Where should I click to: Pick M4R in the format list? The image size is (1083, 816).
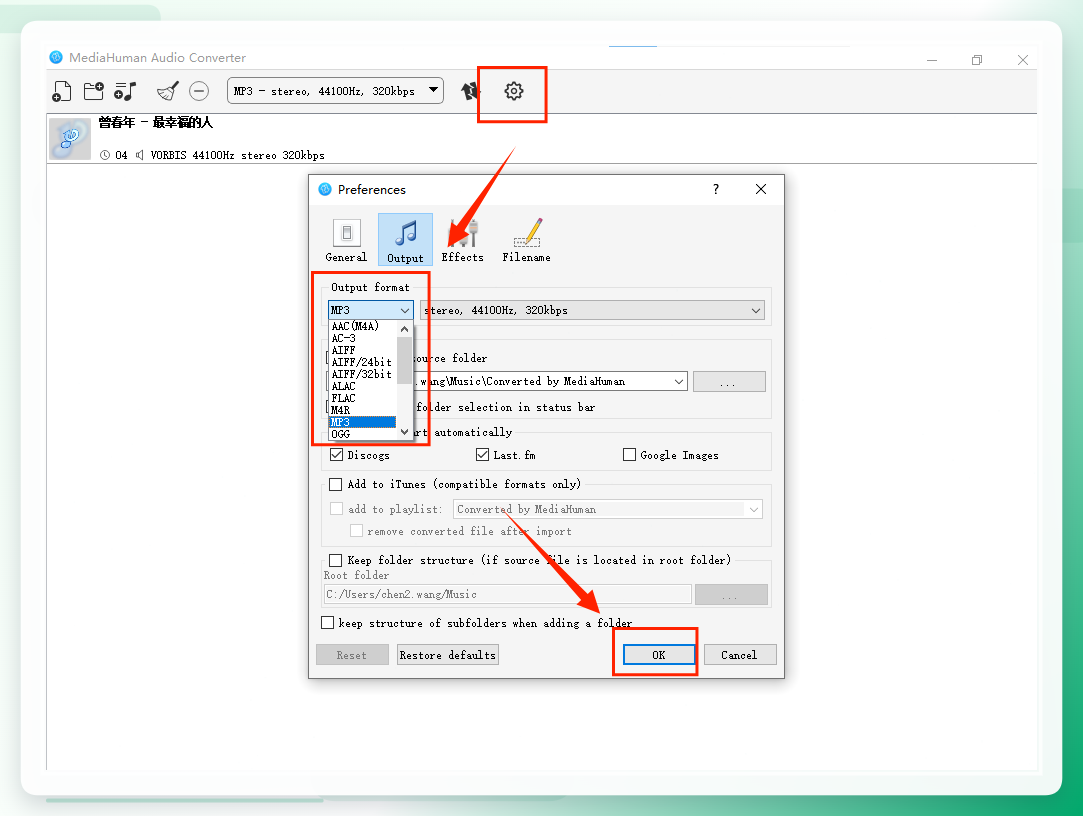tap(363, 410)
